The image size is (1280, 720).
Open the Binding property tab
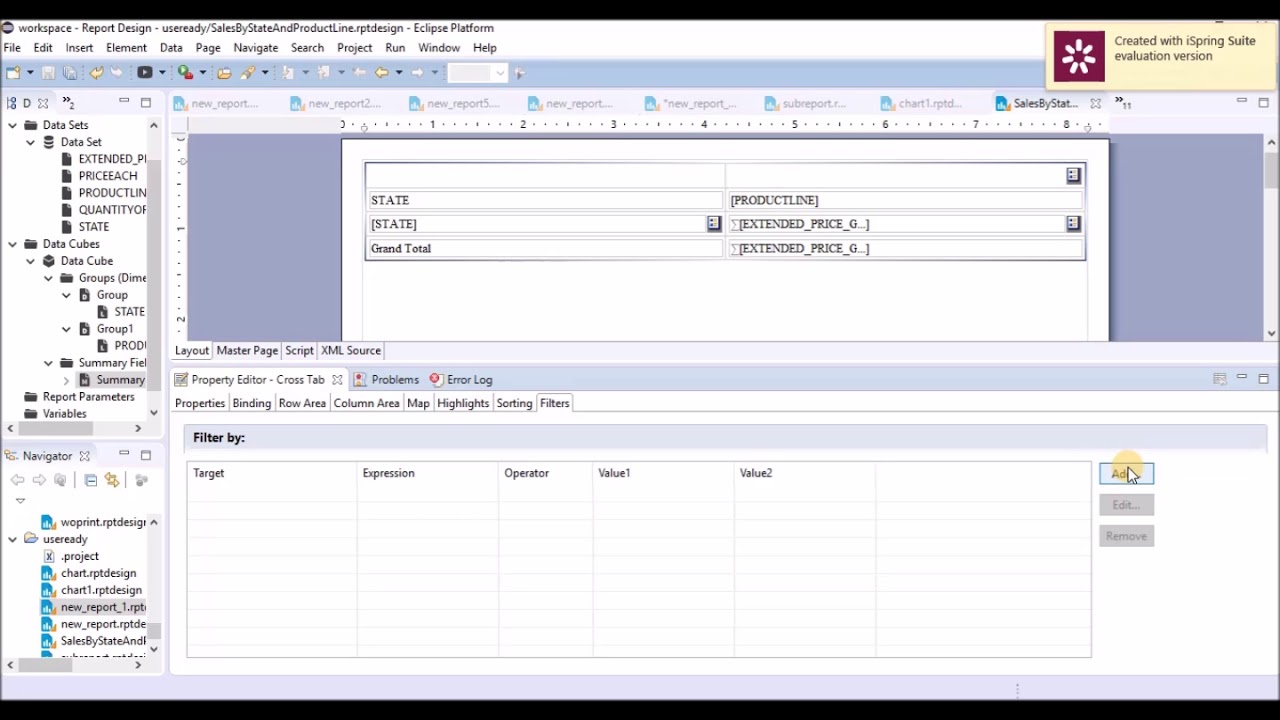pyautogui.click(x=251, y=403)
